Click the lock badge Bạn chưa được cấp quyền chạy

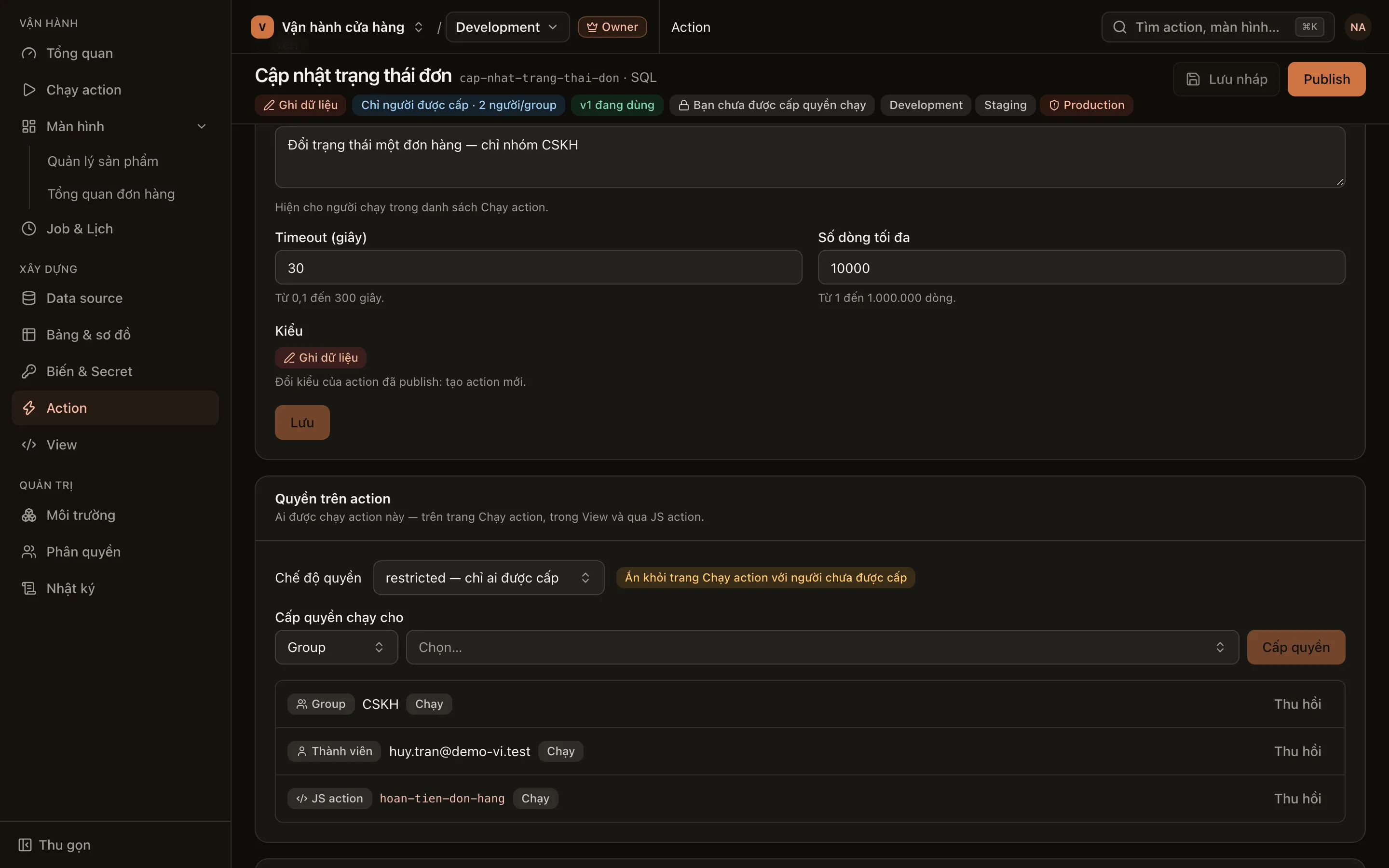pyautogui.click(x=771, y=105)
